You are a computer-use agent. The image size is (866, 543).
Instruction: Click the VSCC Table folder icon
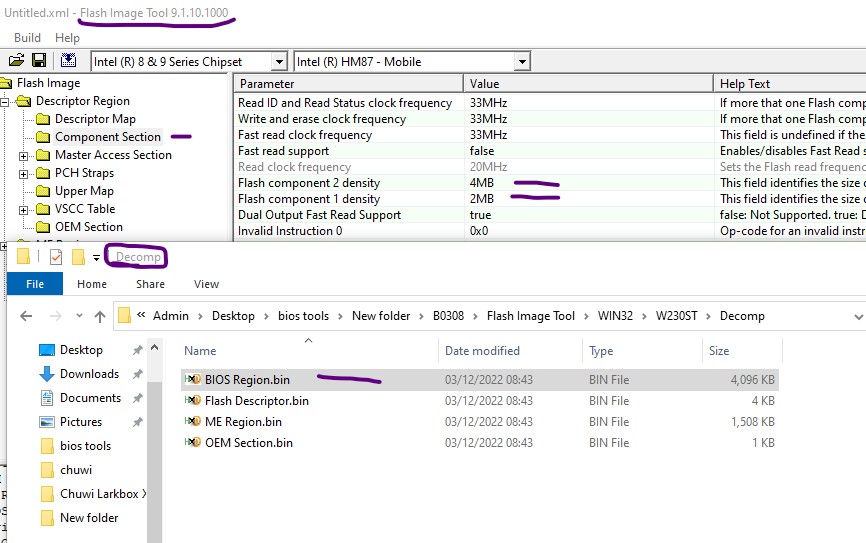(43, 209)
